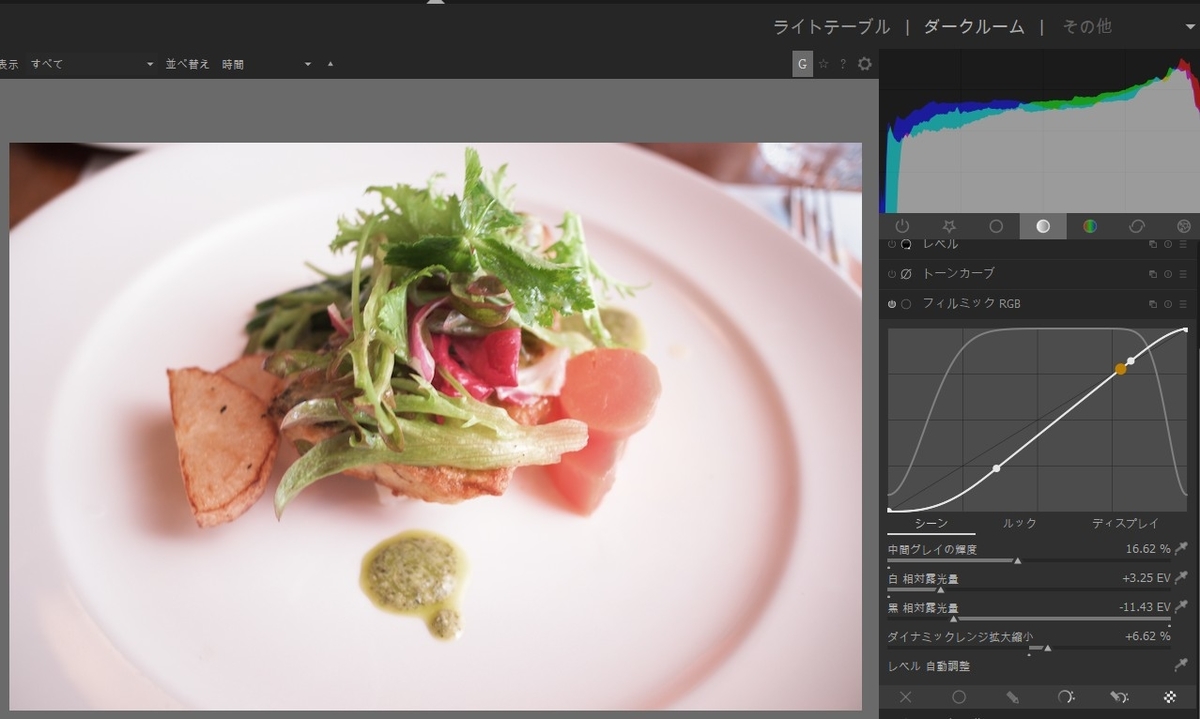1200x719 pixels.
Task: Expand the トーンカーブ module
Action: [x=958, y=274]
